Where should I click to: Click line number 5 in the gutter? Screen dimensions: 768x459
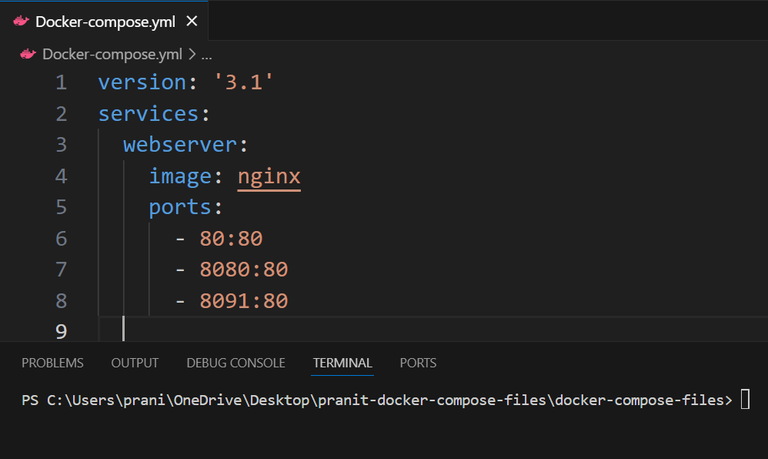[61, 207]
